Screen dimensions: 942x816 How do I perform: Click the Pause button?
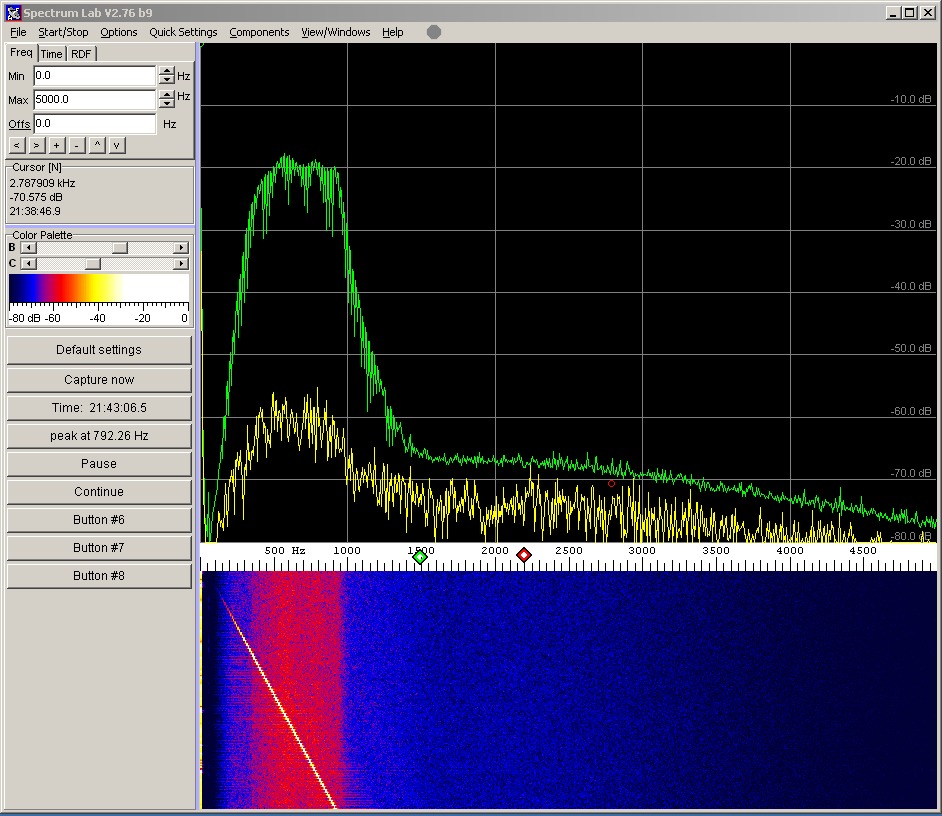(x=99, y=464)
